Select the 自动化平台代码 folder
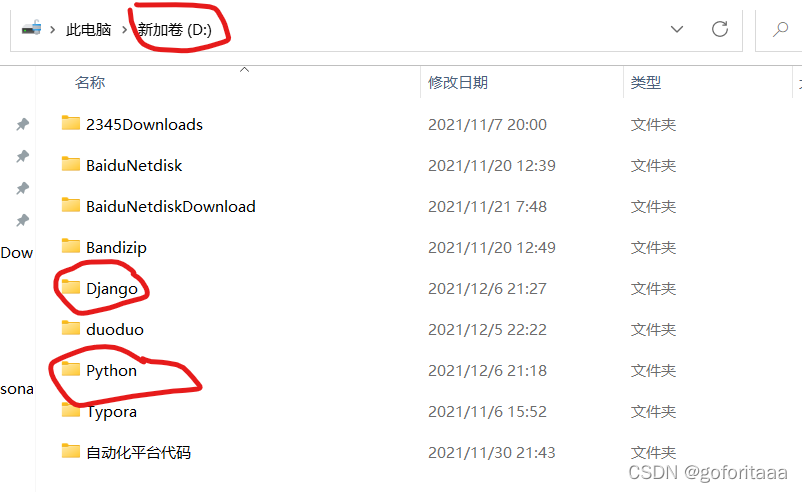 126,452
